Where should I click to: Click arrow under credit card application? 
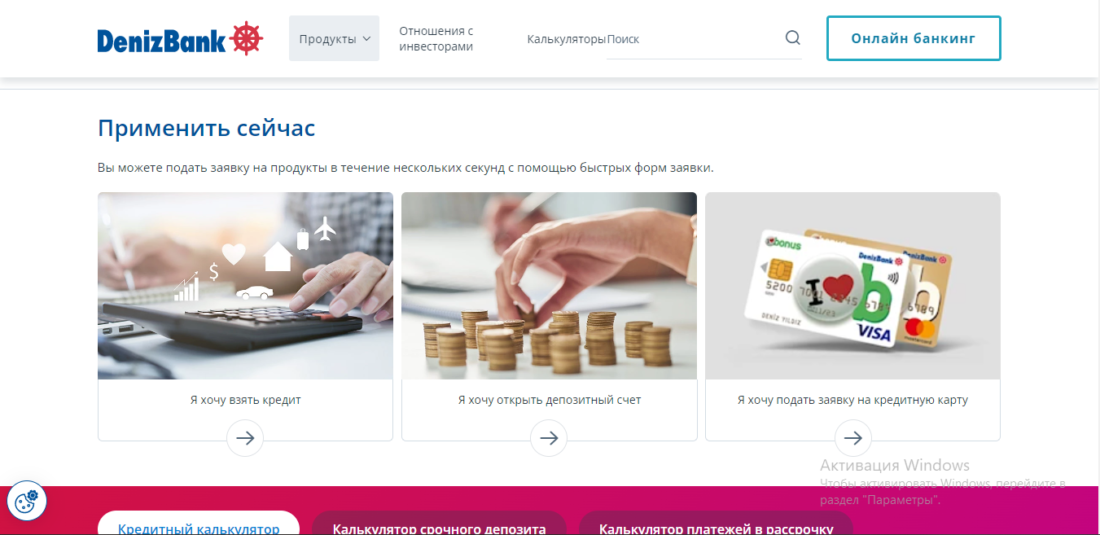coord(853,438)
